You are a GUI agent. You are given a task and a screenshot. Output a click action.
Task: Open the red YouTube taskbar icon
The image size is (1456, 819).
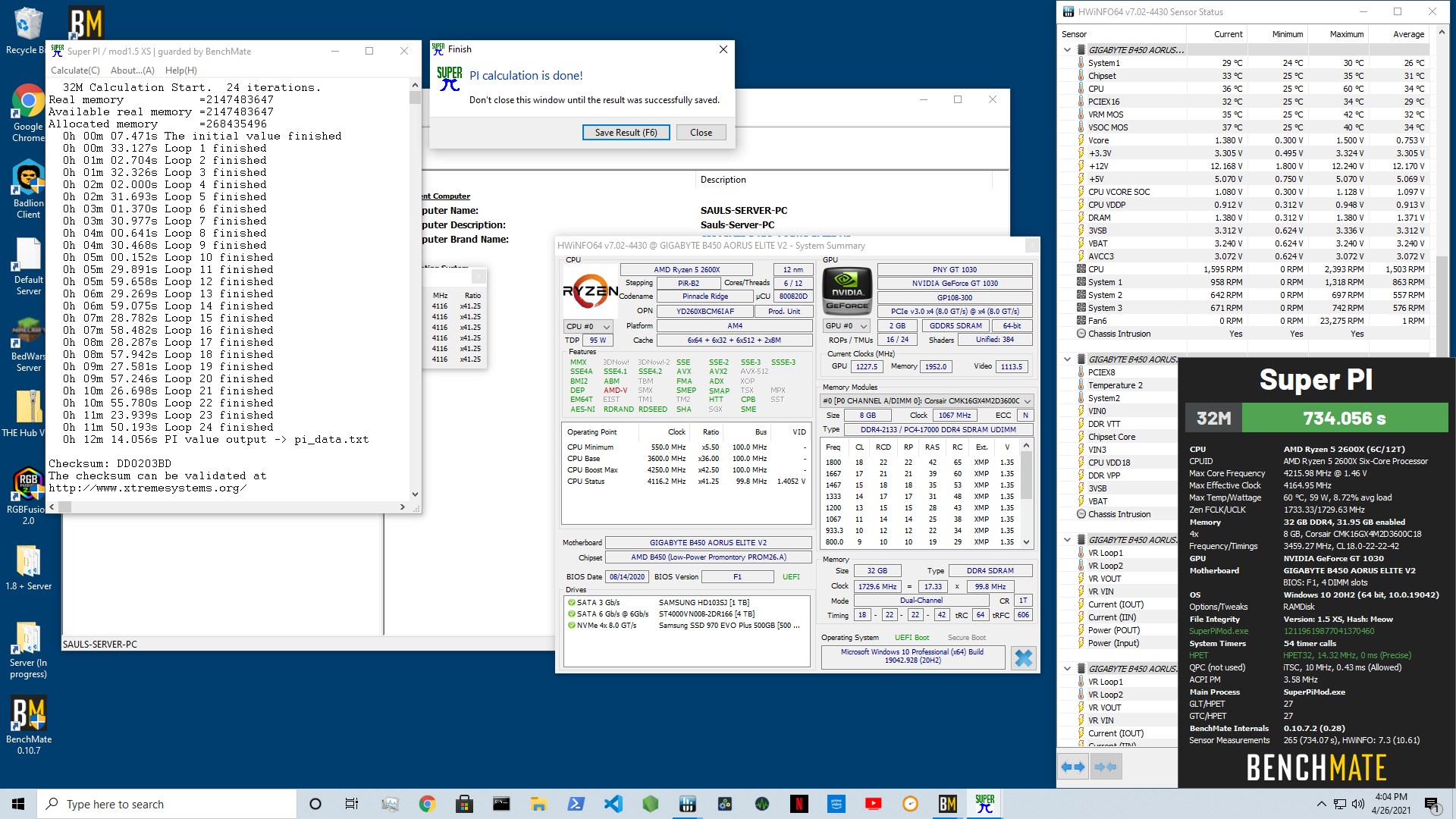click(873, 804)
